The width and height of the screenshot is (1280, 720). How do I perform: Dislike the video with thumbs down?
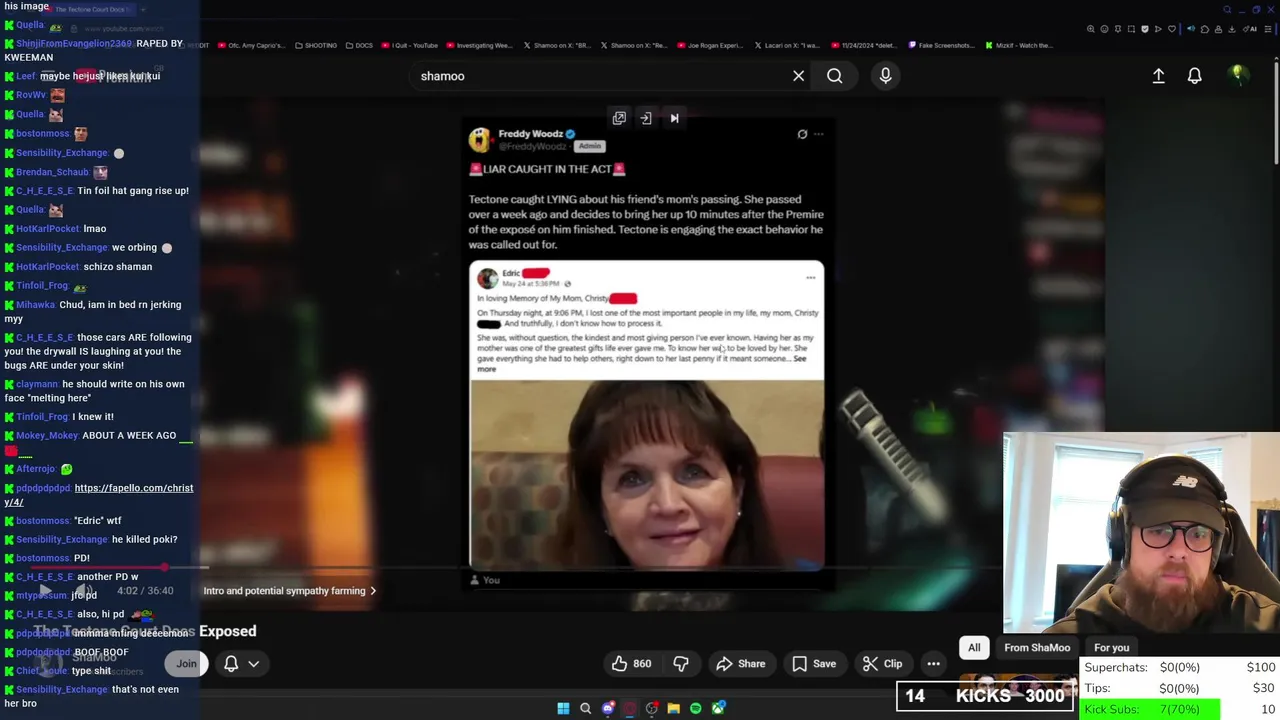tap(681, 663)
